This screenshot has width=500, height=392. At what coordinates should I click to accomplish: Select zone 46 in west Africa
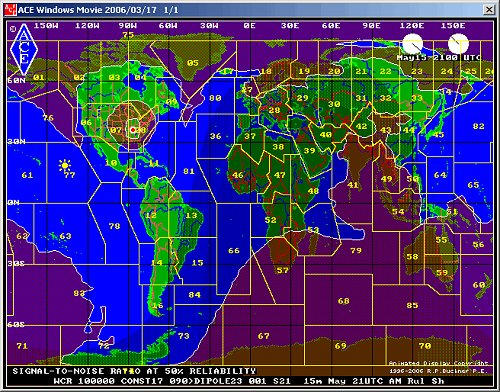point(238,175)
